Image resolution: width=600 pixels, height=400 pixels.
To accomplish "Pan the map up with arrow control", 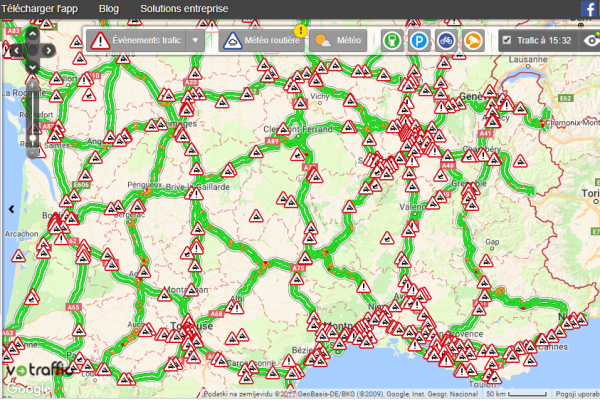I will click(x=33, y=34).
